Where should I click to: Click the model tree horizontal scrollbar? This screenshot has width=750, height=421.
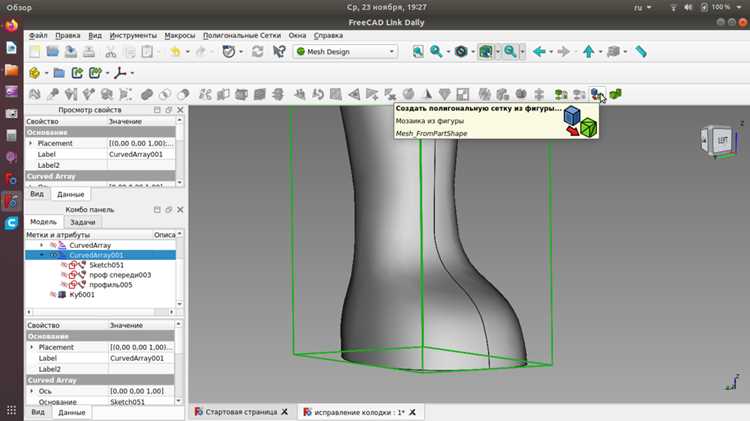tap(100, 312)
